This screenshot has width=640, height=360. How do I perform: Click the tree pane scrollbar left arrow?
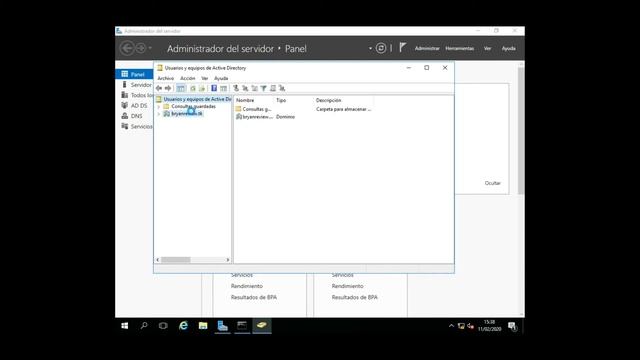click(158, 260)
